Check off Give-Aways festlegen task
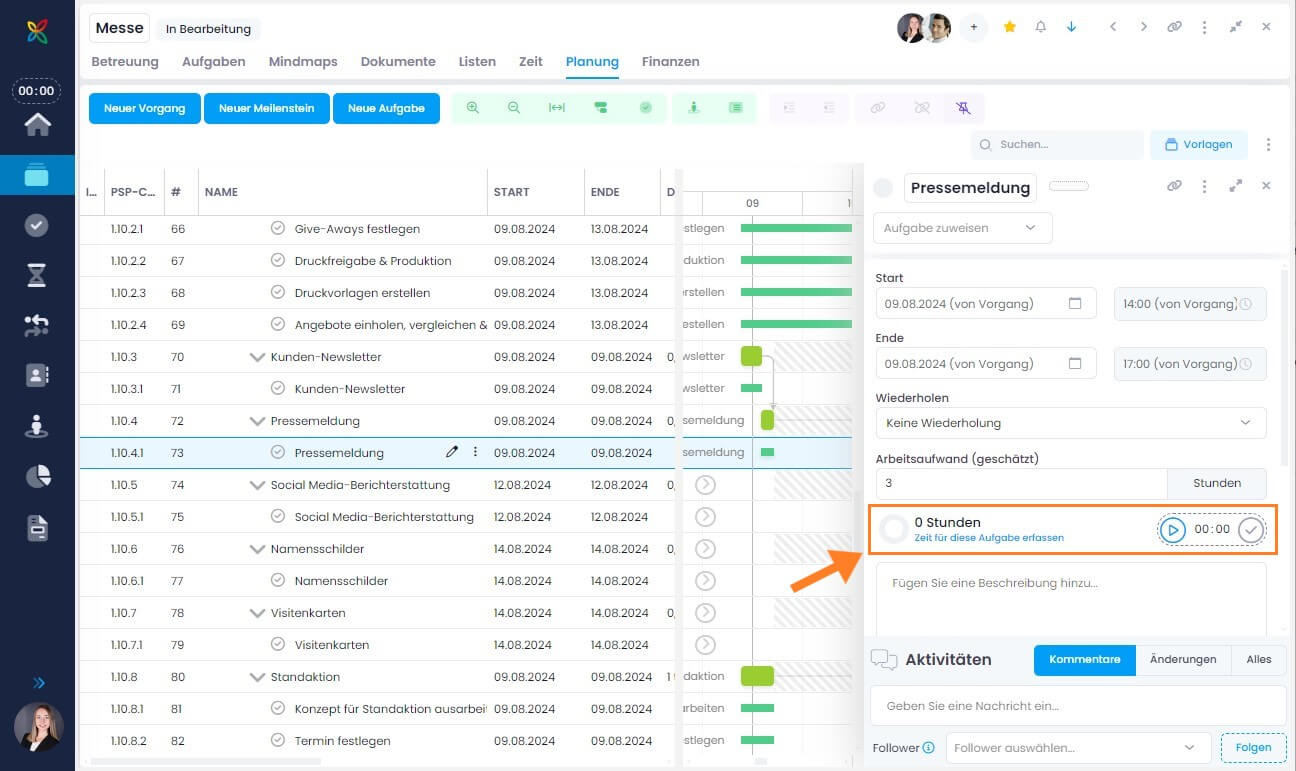The image size is (1296, 771). tap(278, 228)
